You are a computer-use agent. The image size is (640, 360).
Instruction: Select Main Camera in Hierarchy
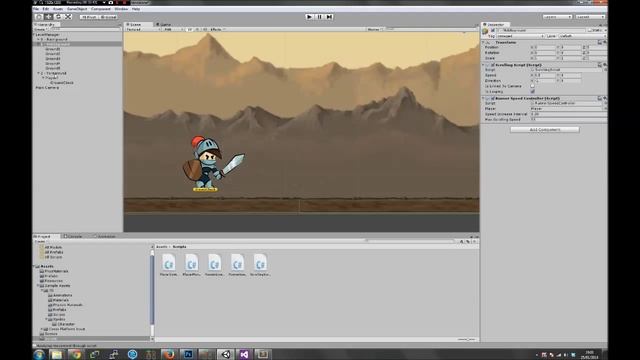(47, 88)
